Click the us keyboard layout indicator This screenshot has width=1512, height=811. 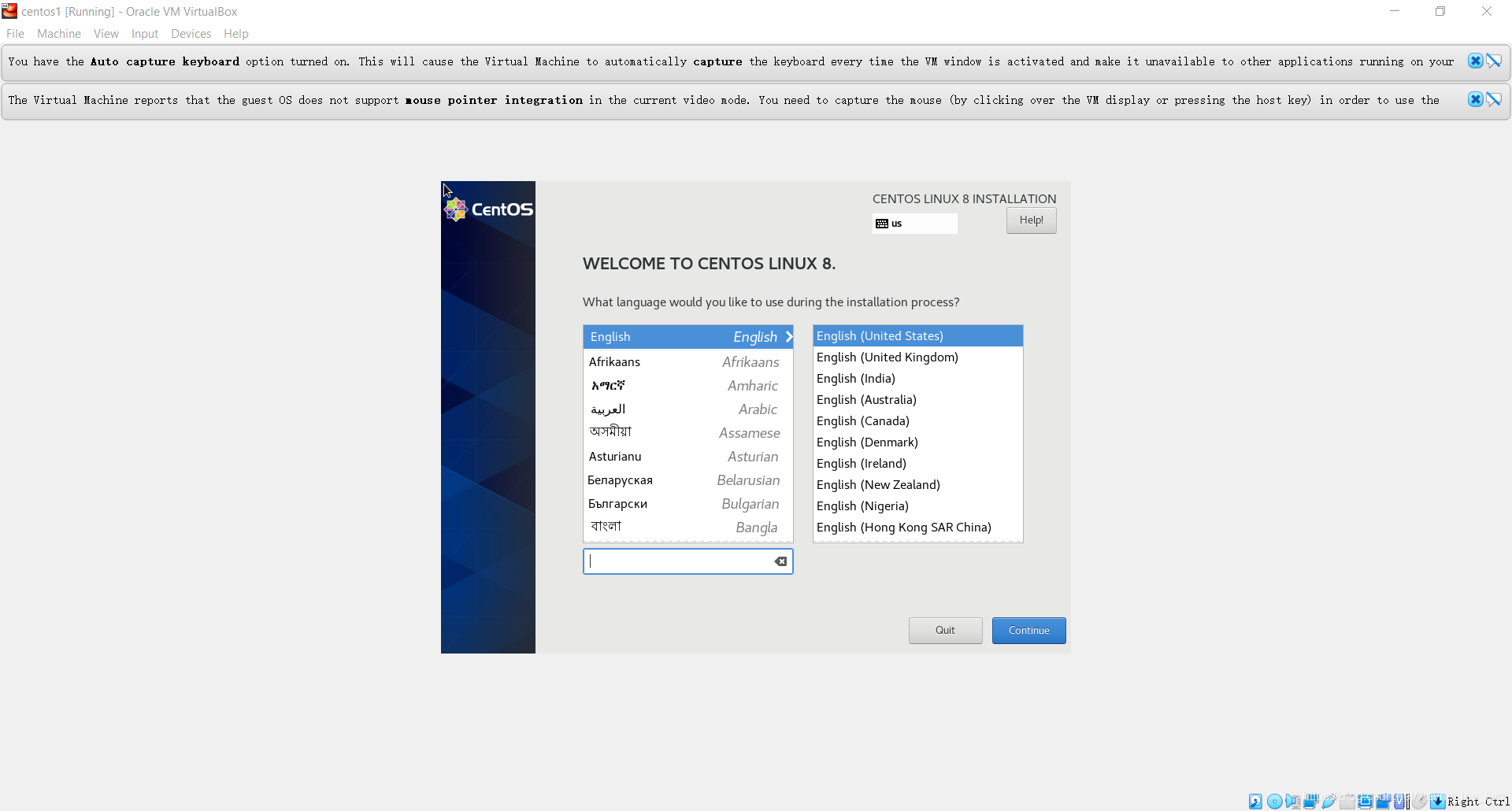coord(914,224)
